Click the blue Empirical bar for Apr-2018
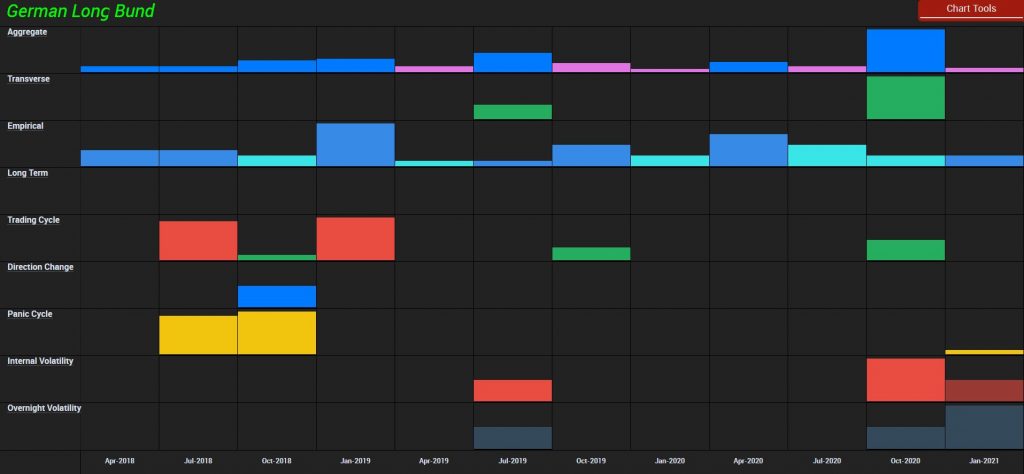 point(120,158)
